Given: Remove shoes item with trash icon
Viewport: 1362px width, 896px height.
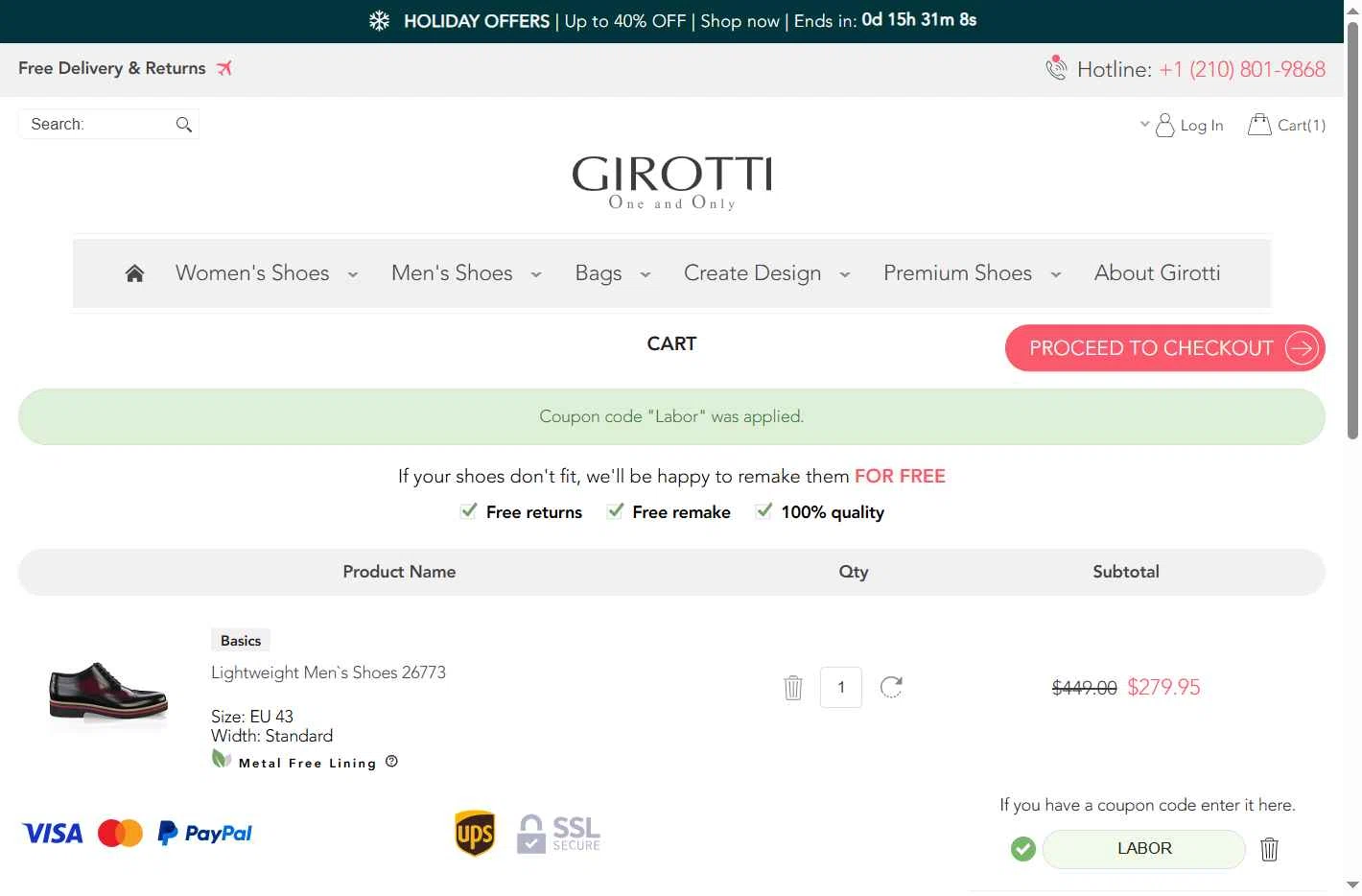Looking at the screenshot, I should coord(793,688).
